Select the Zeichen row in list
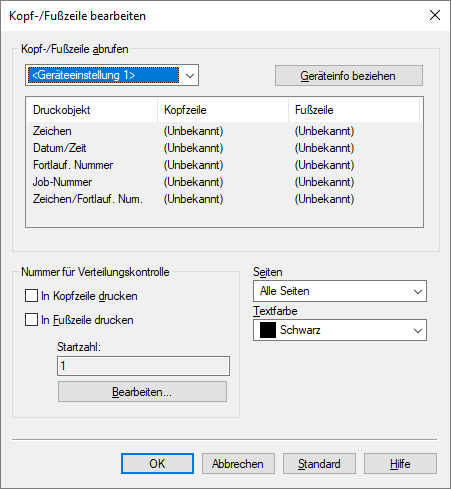451x489 pixels. (x=223, y=131)
